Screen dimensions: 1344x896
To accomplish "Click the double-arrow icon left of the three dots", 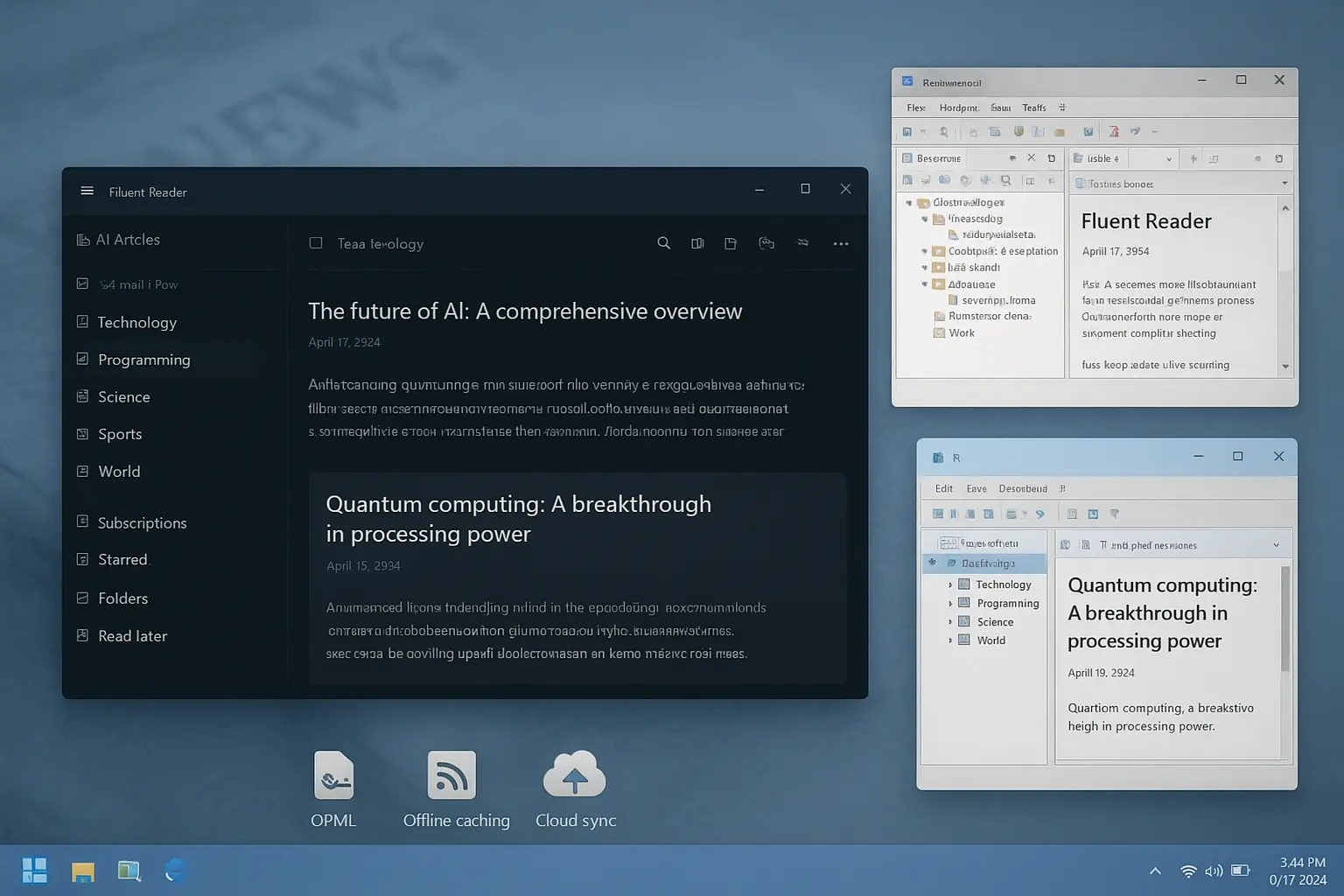I will pos(803,243).
